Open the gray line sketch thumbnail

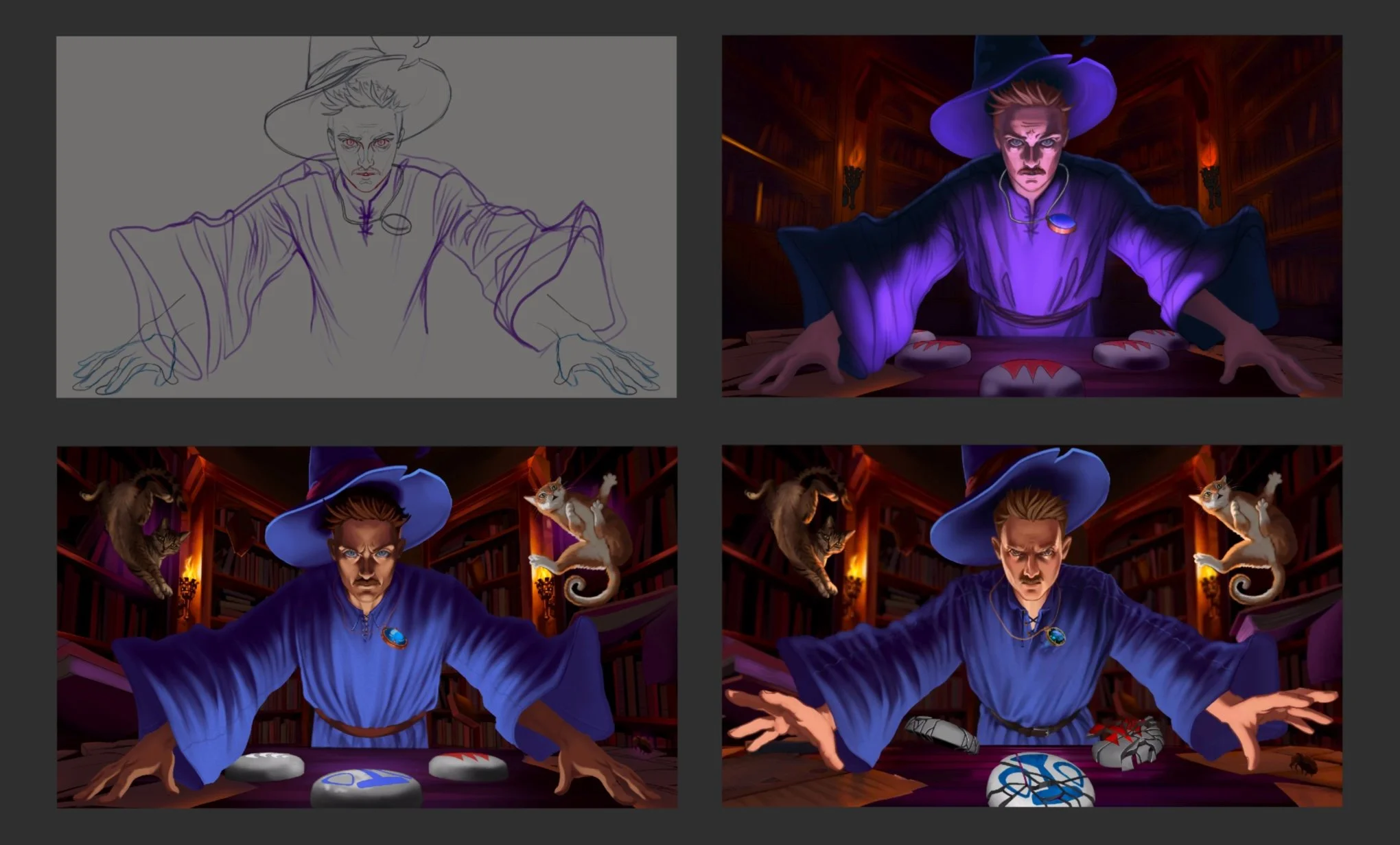click(x=366, y=216)
